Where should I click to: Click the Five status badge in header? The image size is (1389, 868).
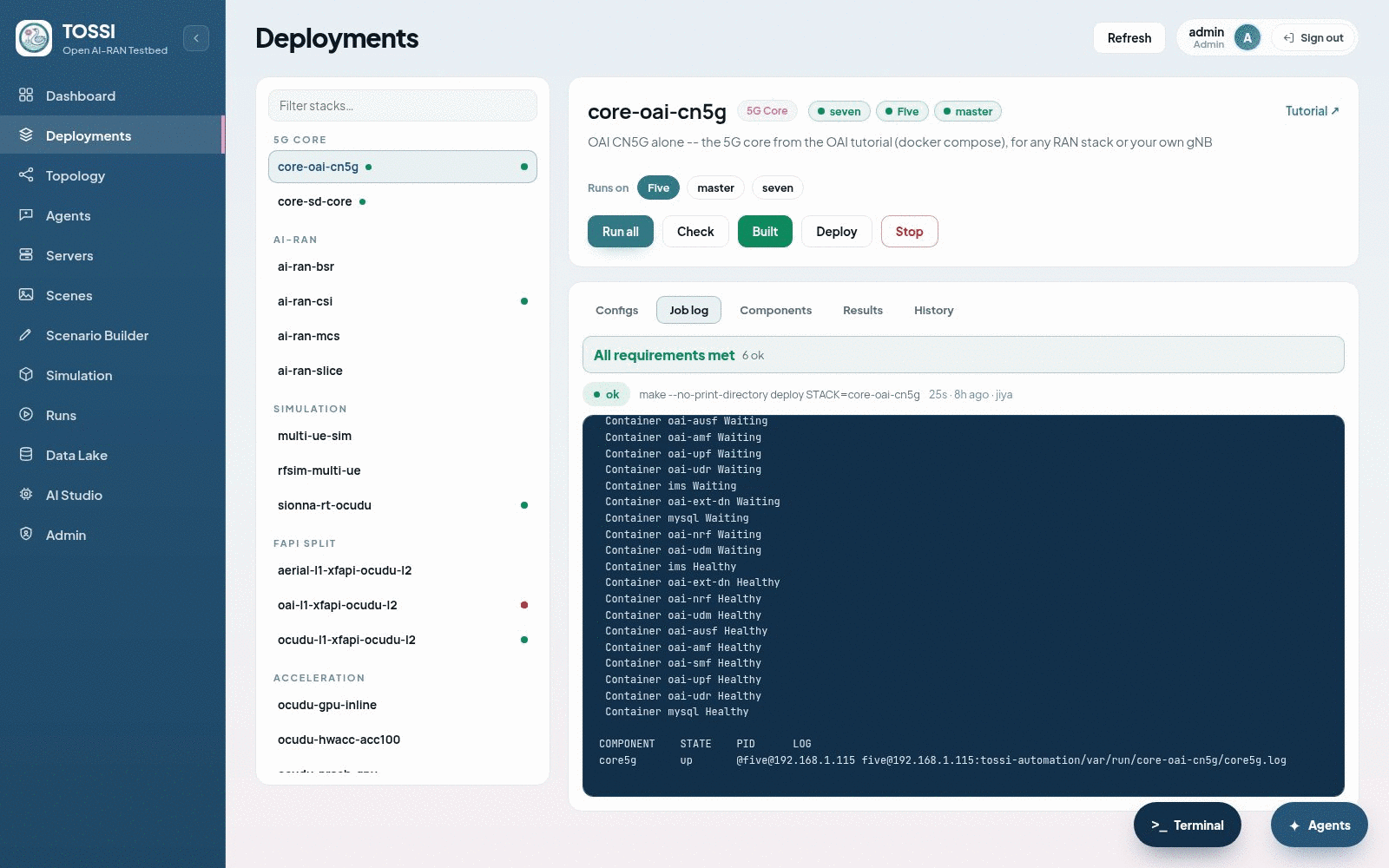[x=902, y=111]
